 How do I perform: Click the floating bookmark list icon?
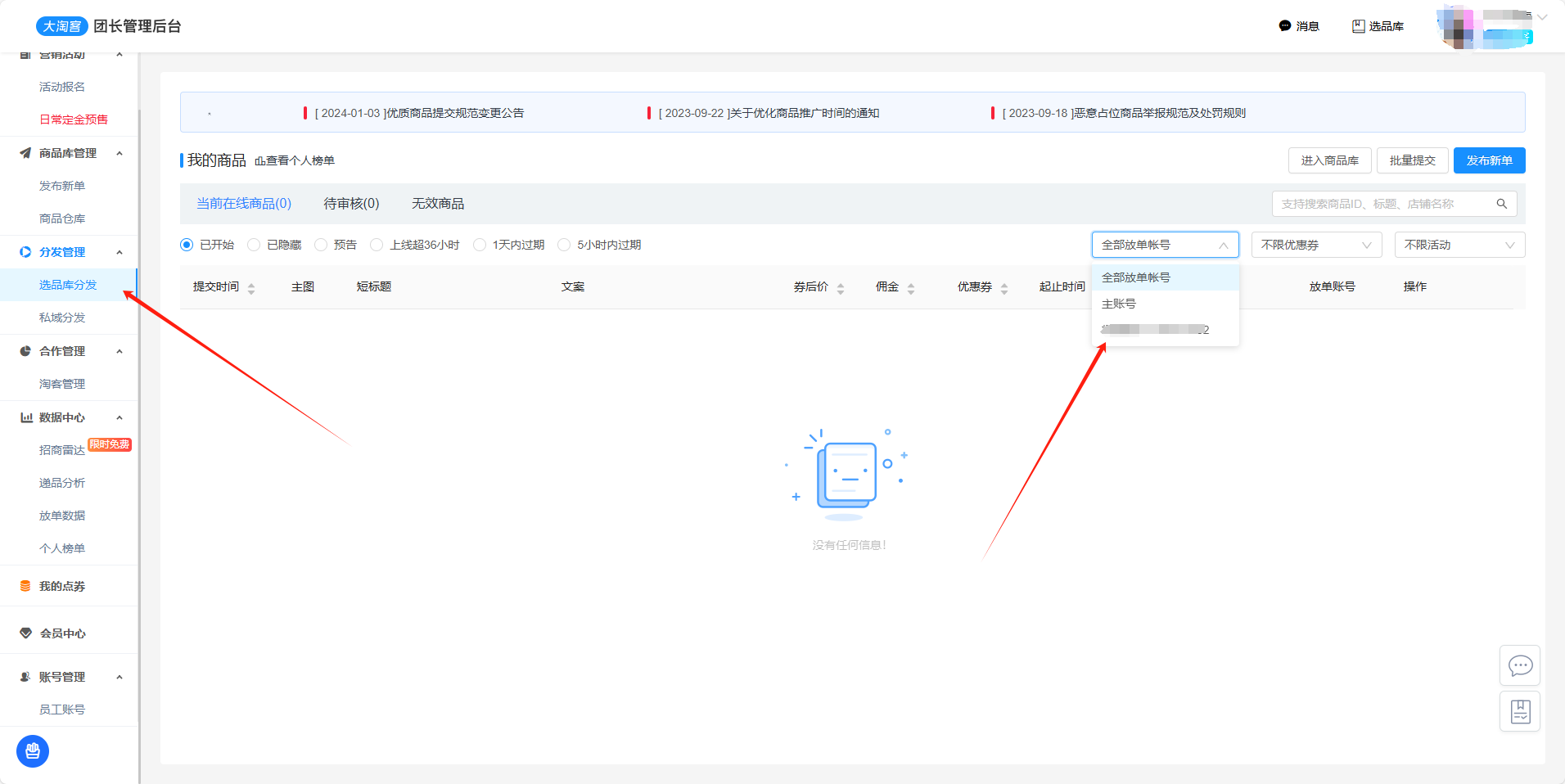coord(1520,712)
